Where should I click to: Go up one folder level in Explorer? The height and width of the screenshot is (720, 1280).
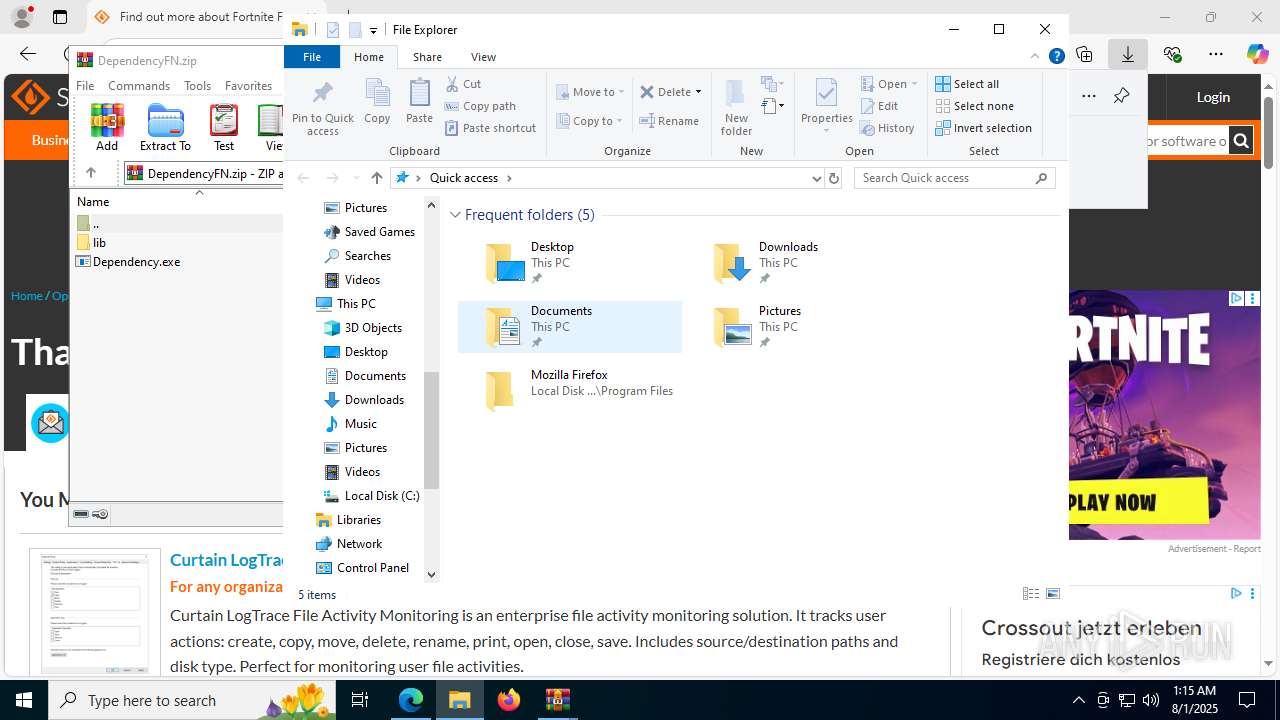376,178
